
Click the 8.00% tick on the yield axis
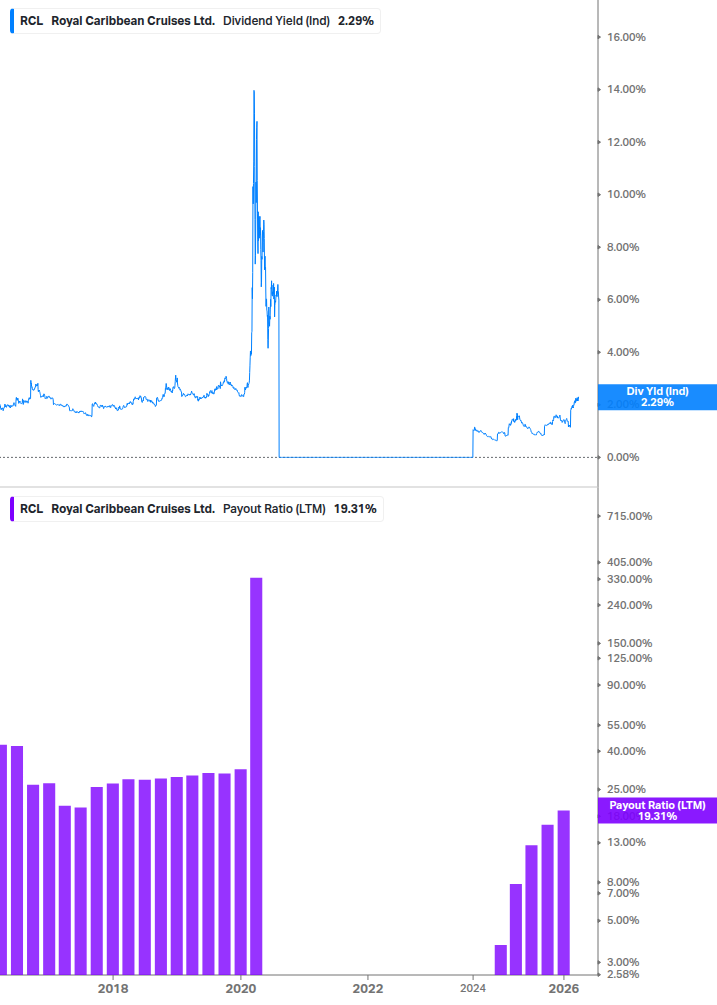click(x=623, y=247)
